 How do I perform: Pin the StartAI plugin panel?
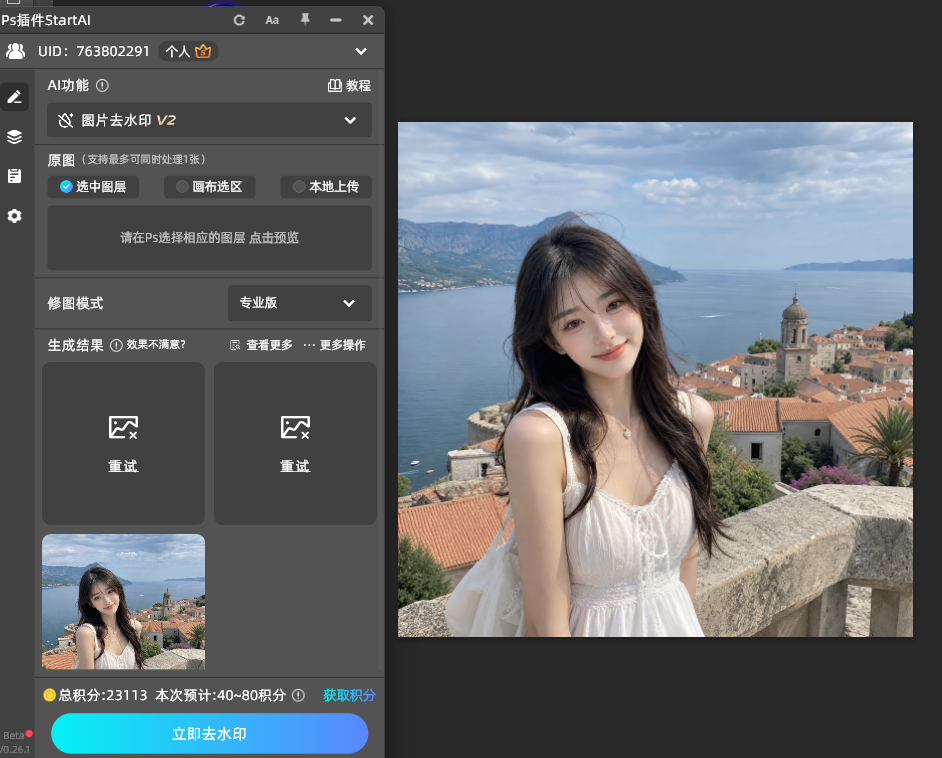pyautogui.click(x=305, y=20)
